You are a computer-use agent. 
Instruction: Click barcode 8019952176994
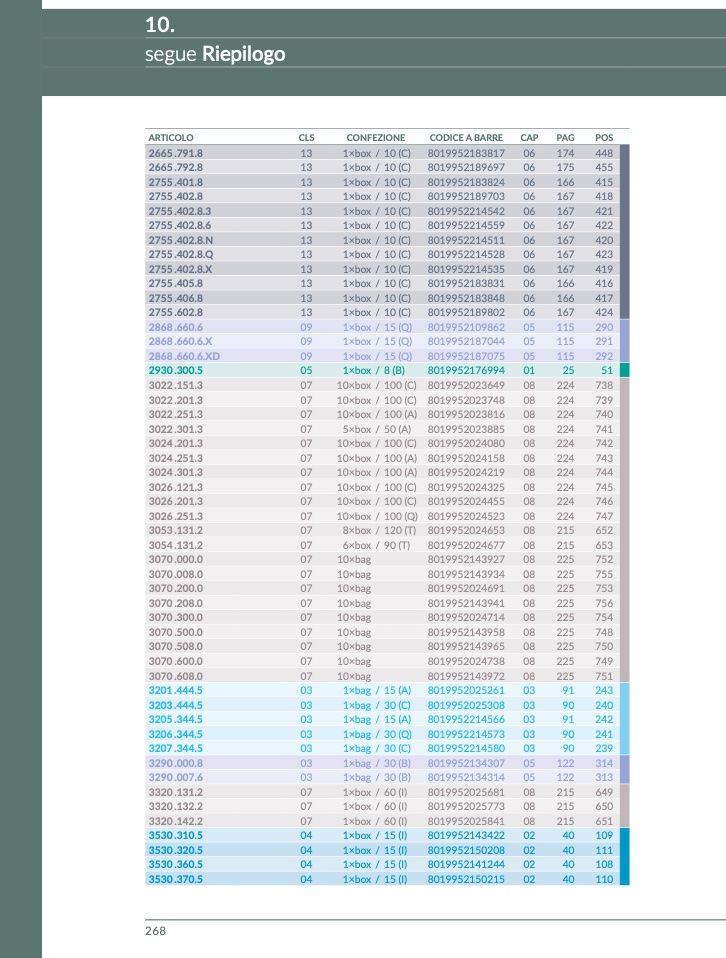[466, 370]
